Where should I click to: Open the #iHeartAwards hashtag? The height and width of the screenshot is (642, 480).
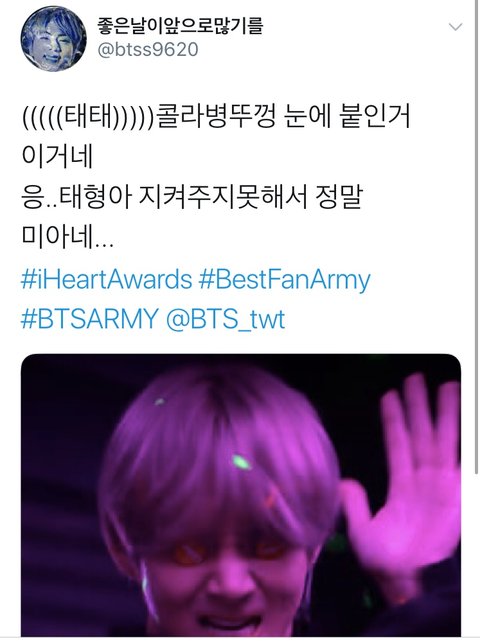pos(106,280)
